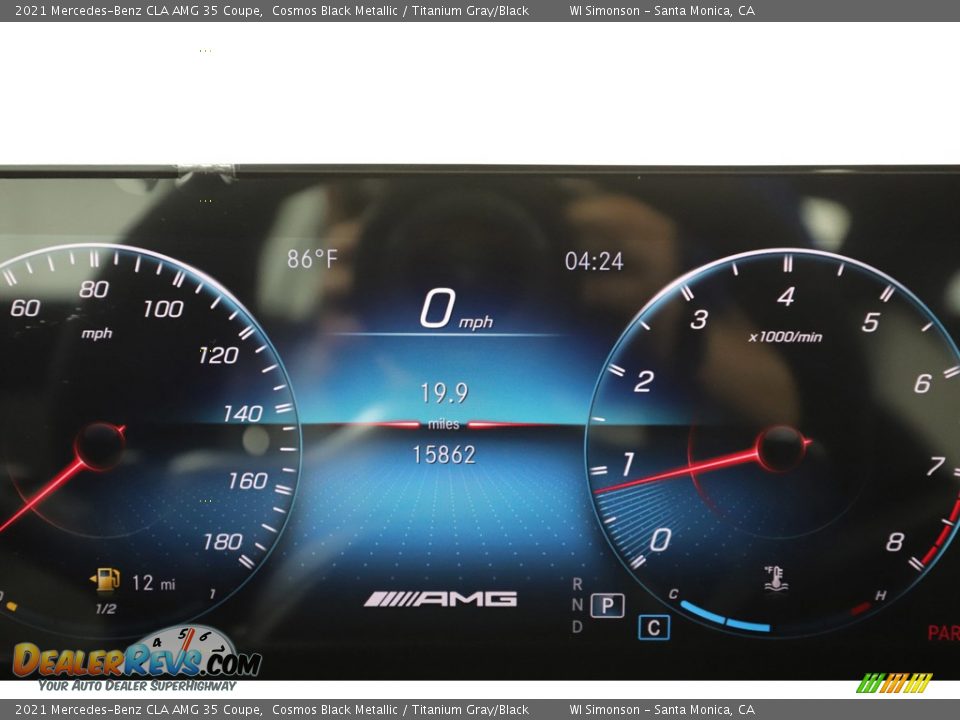Click the D gear letter
The height and width of the screenshot is (720, 960).
pos(577,626)
